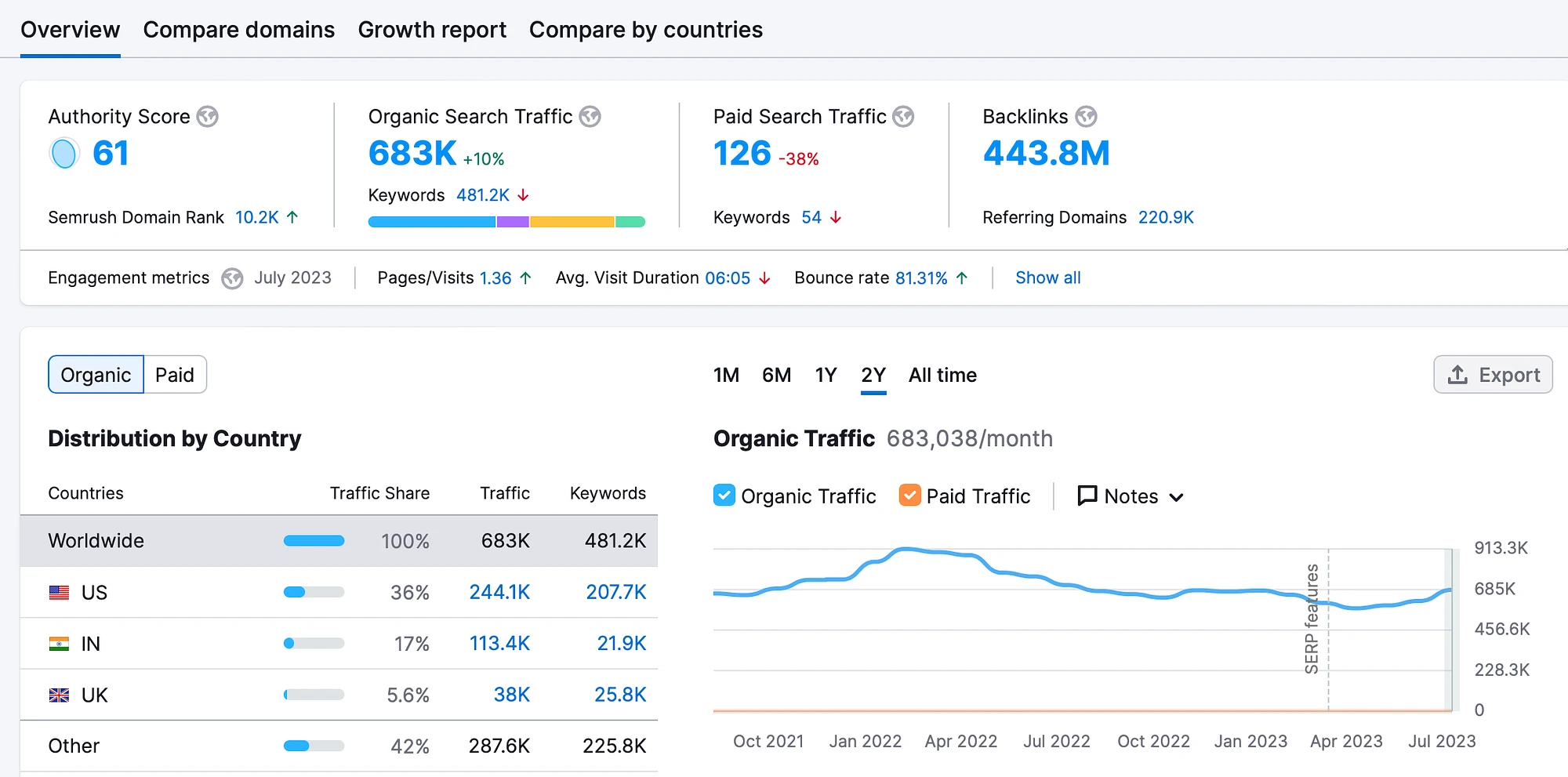
Task: Select the All time range
Action: (942, 376)
